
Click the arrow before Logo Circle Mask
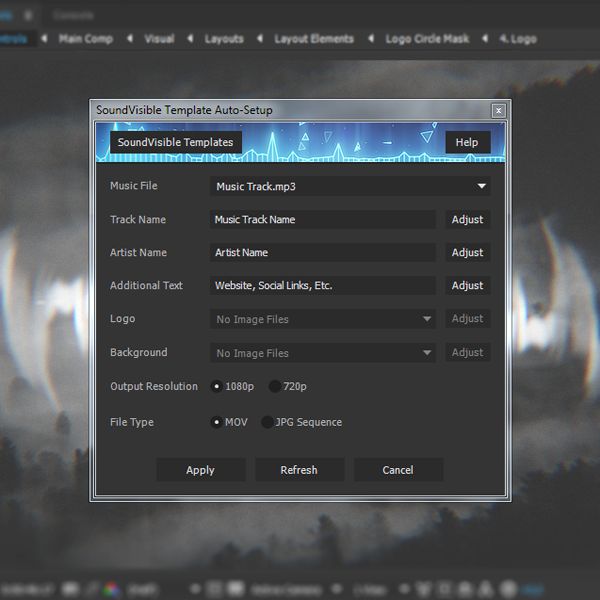click(371, 38)
